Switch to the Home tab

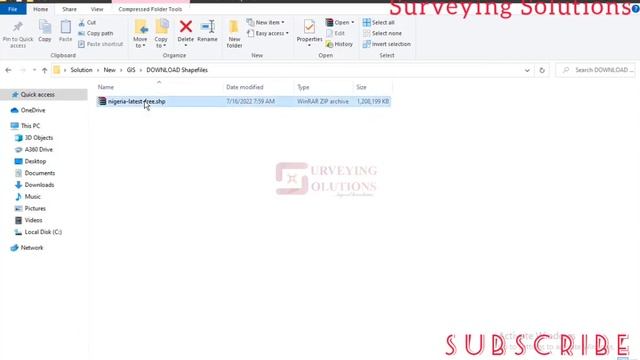click(x=40, y=9)
